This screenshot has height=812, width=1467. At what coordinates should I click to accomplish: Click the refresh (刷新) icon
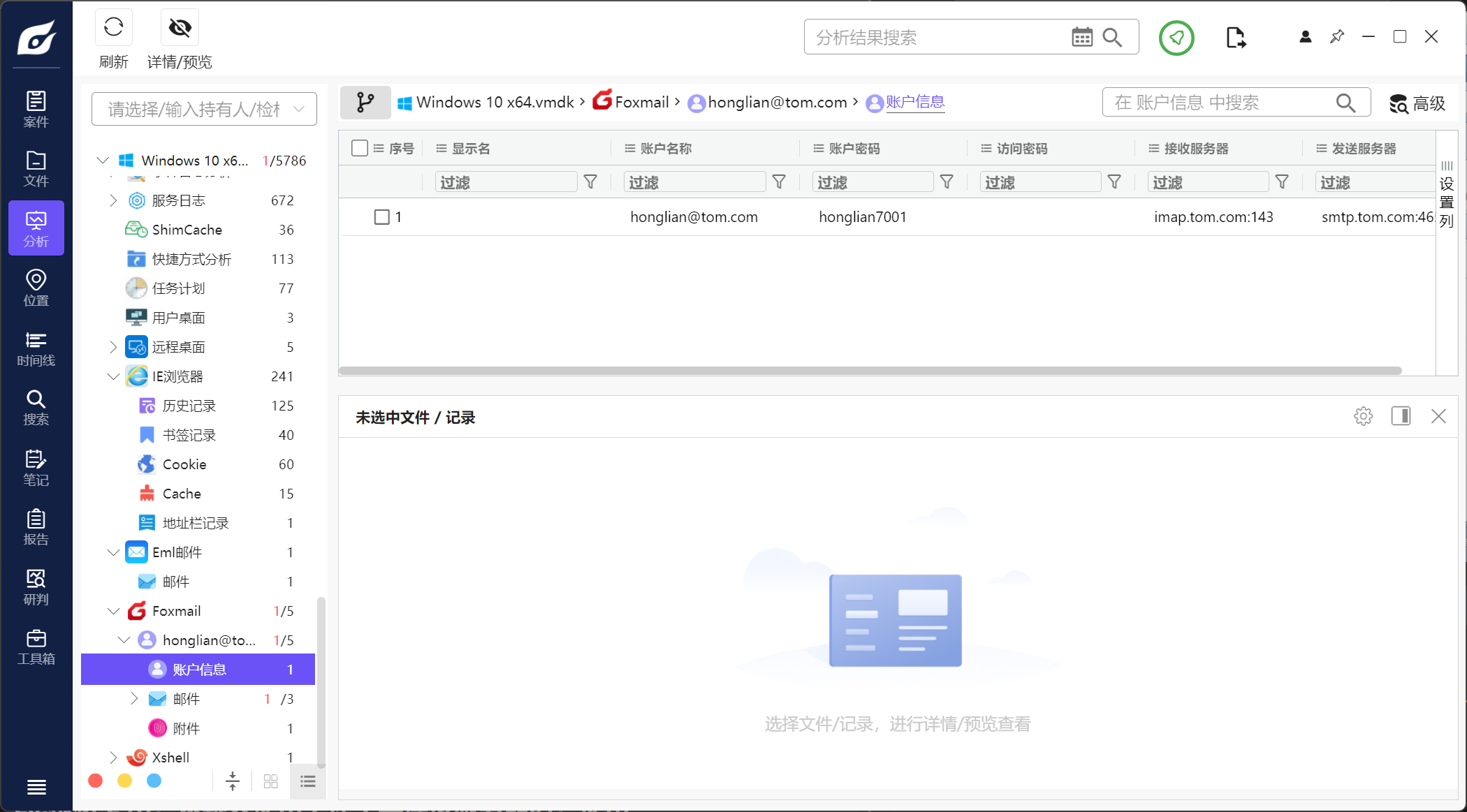113,28
